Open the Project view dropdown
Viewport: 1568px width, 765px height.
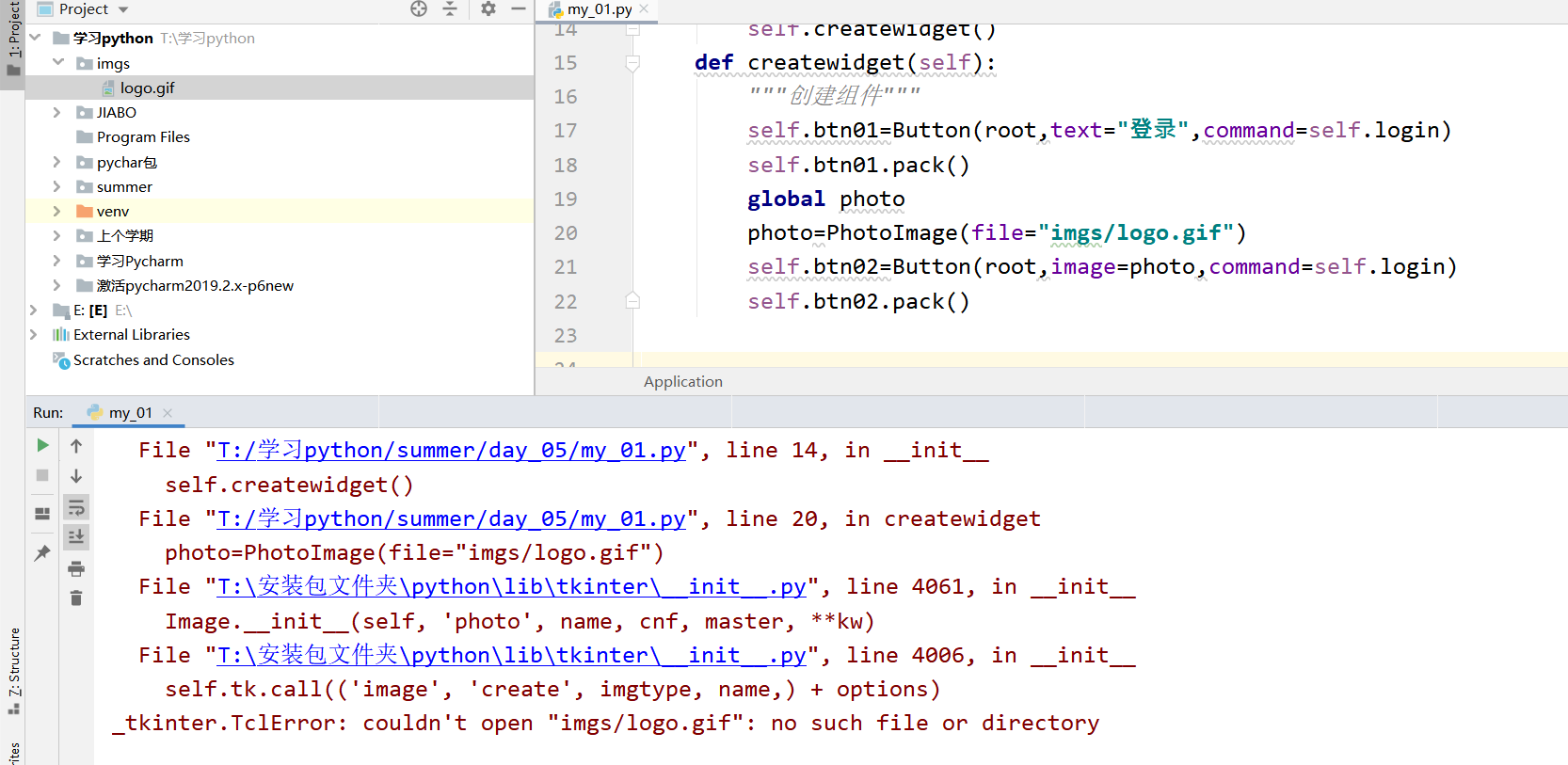[x=123, y=9]
